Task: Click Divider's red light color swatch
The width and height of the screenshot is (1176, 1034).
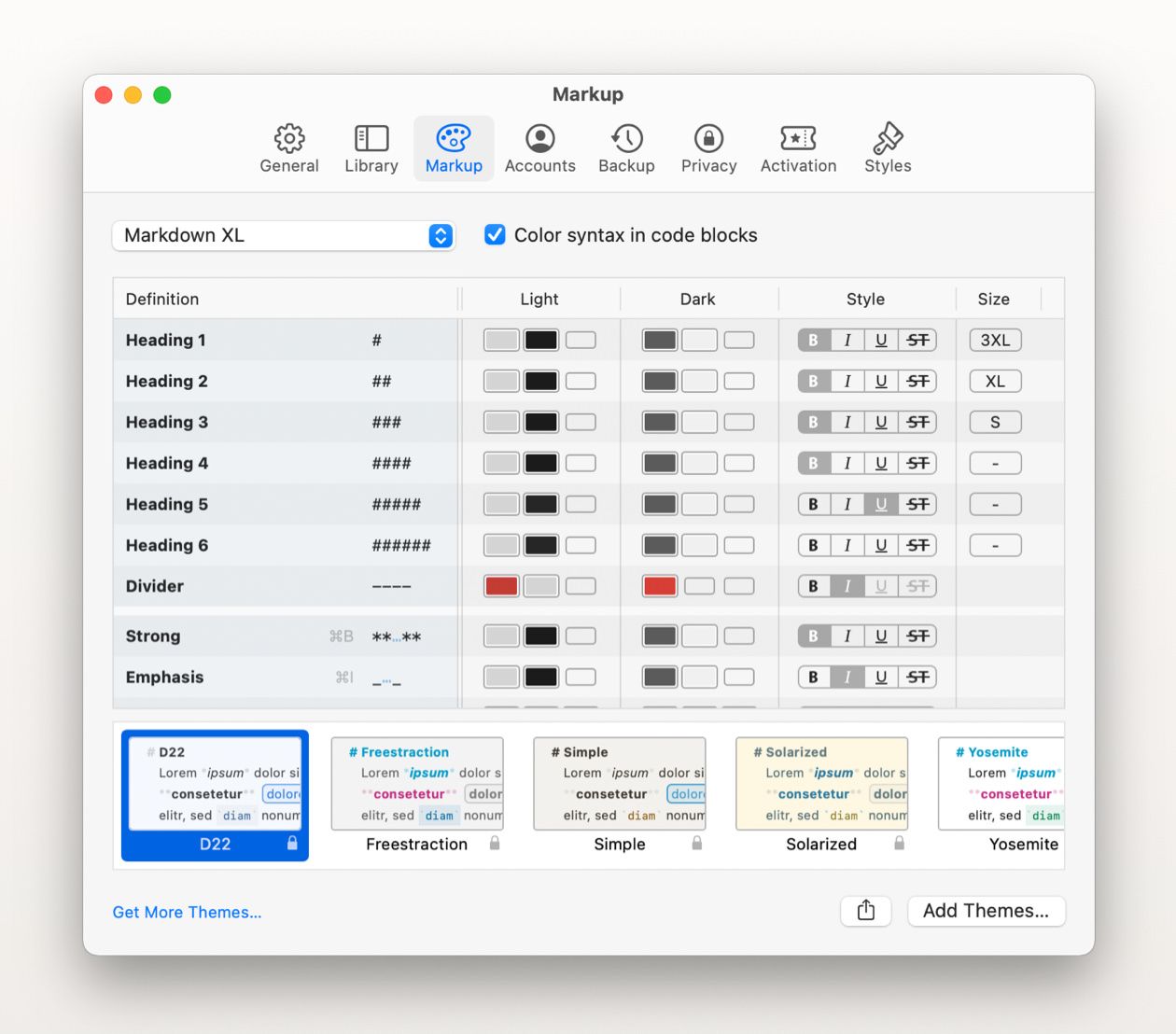Action: point(501,586)
